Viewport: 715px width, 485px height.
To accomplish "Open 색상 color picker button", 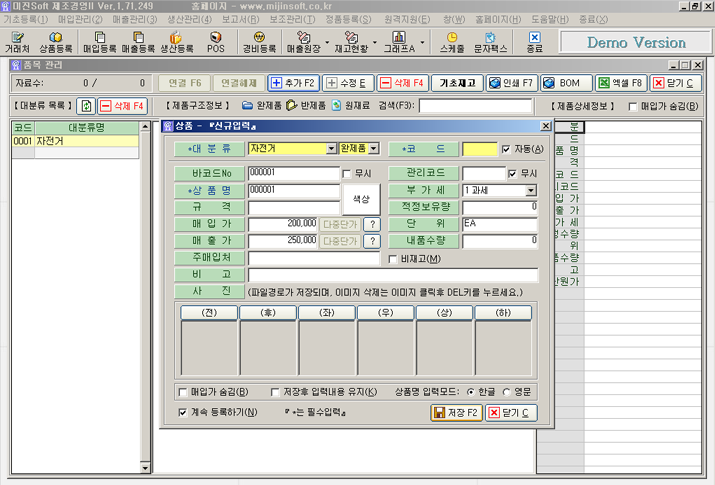I will [x=361, y=199].
